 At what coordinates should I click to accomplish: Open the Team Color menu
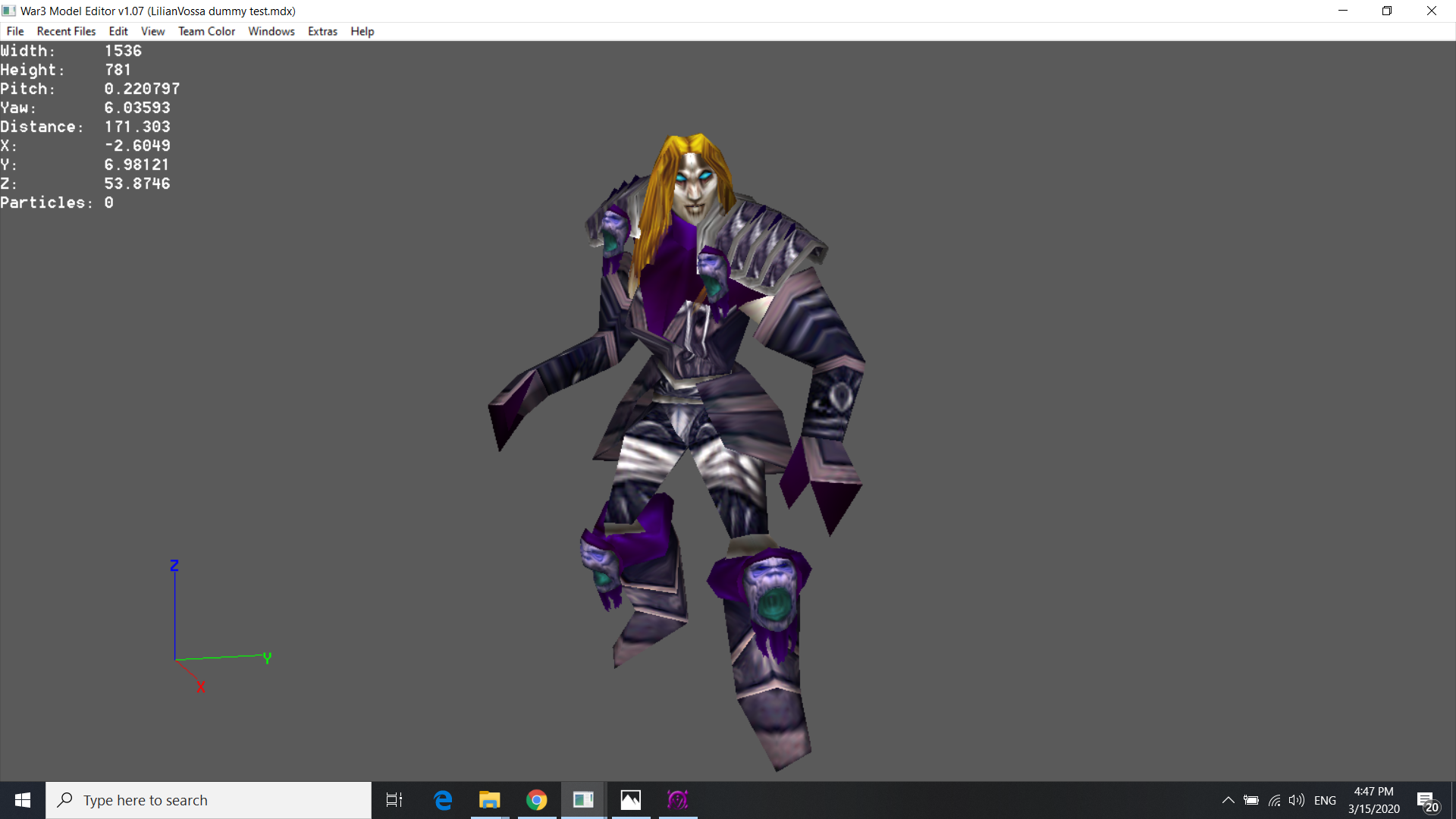tap(206, 31)
